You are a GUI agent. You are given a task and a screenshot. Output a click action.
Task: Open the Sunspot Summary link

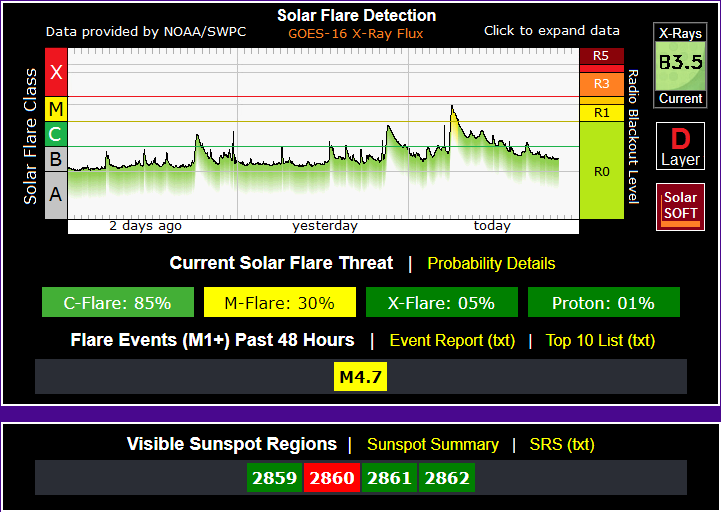[x=432, y=444]
